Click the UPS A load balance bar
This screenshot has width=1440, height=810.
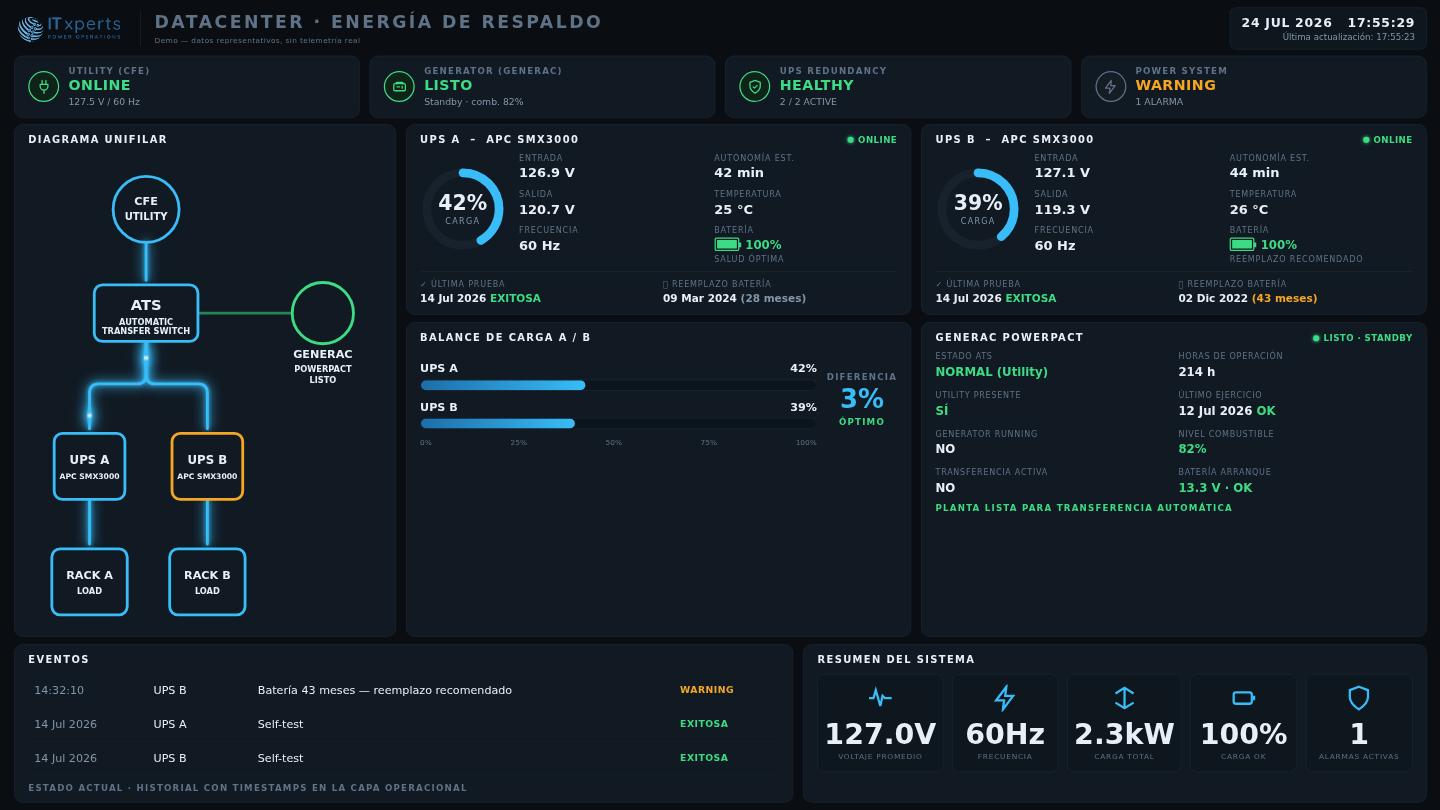click(618, 385)
